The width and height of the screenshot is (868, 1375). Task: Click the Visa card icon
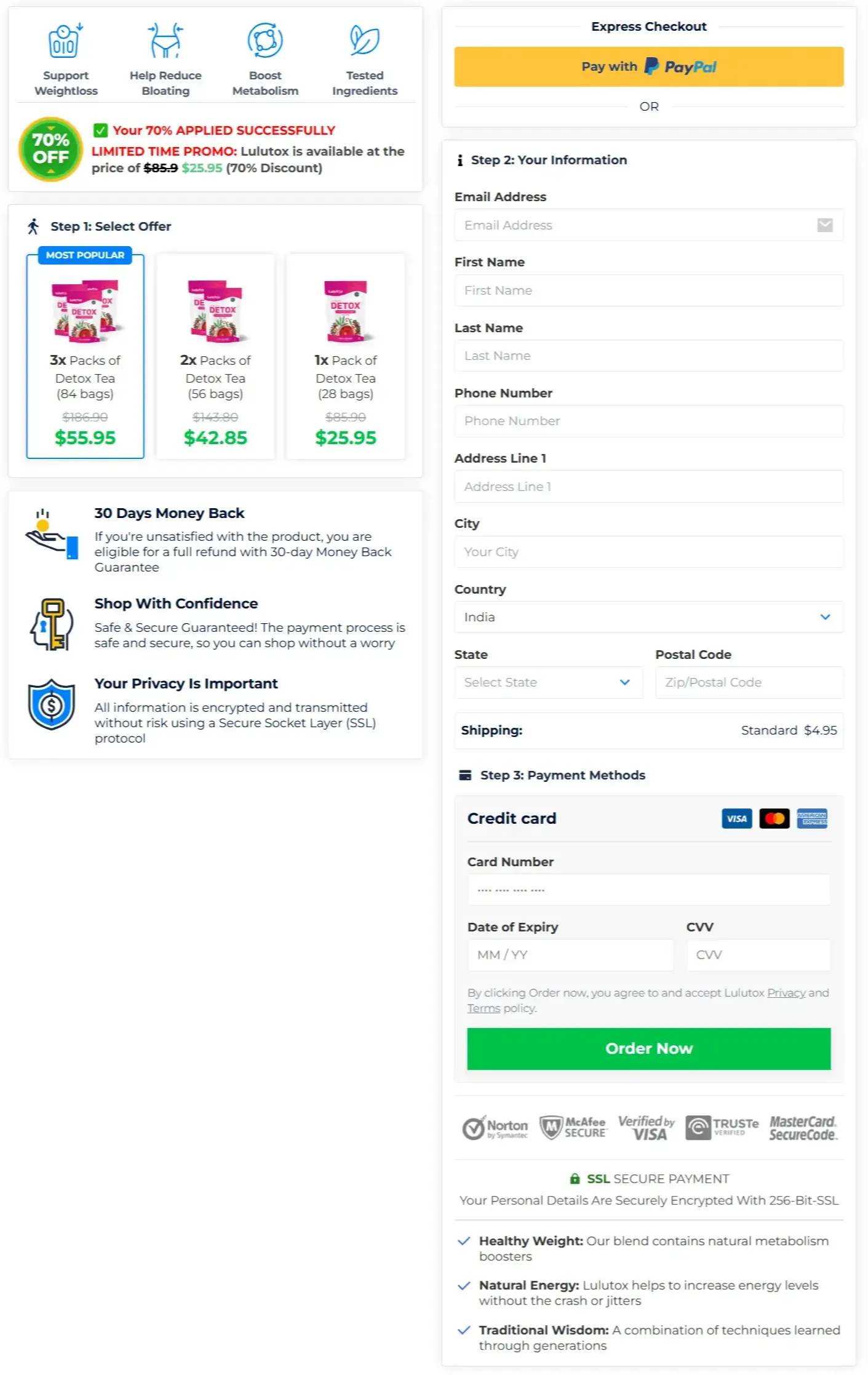point(736,819)
